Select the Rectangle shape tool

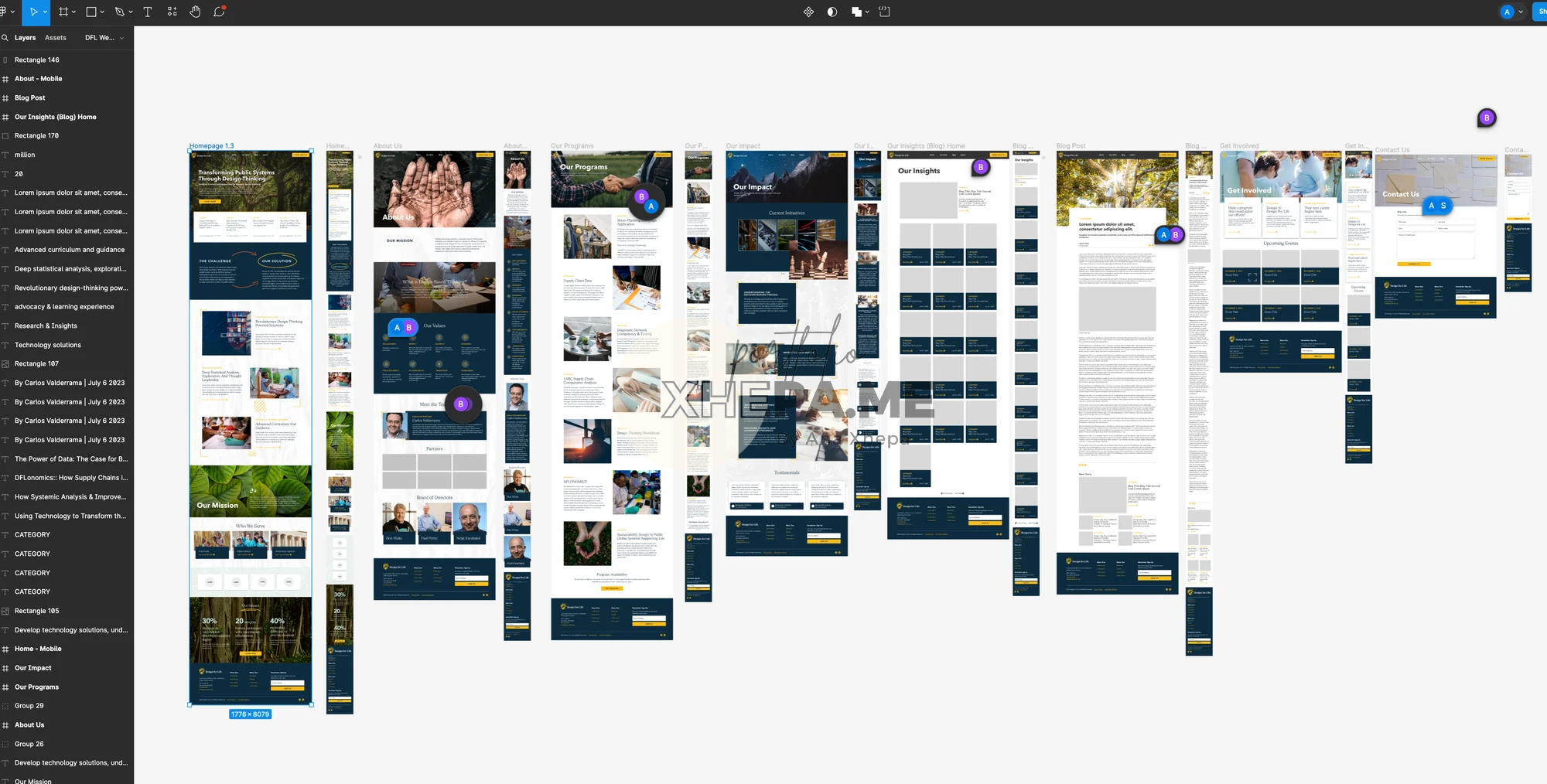click(91, 12)
